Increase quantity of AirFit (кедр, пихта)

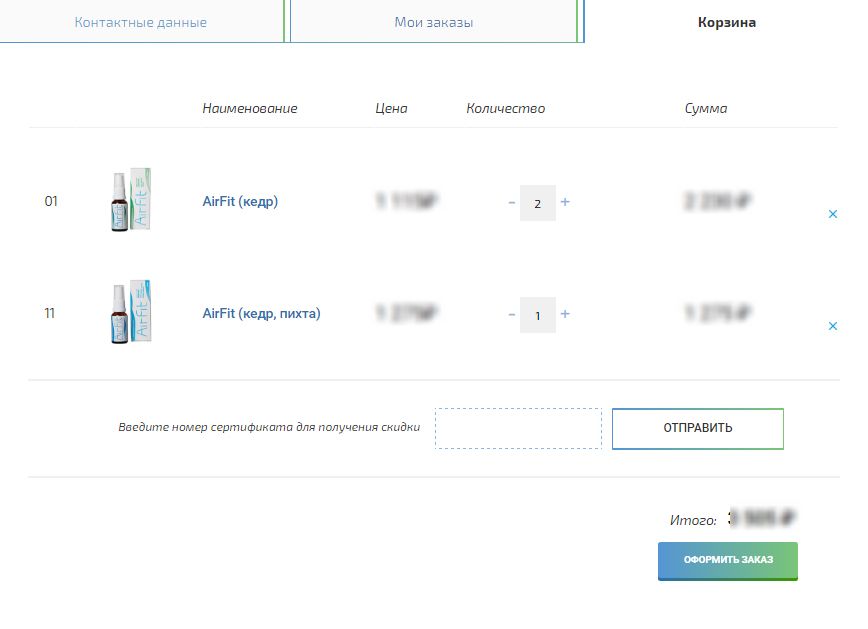[x=565, y=314]
